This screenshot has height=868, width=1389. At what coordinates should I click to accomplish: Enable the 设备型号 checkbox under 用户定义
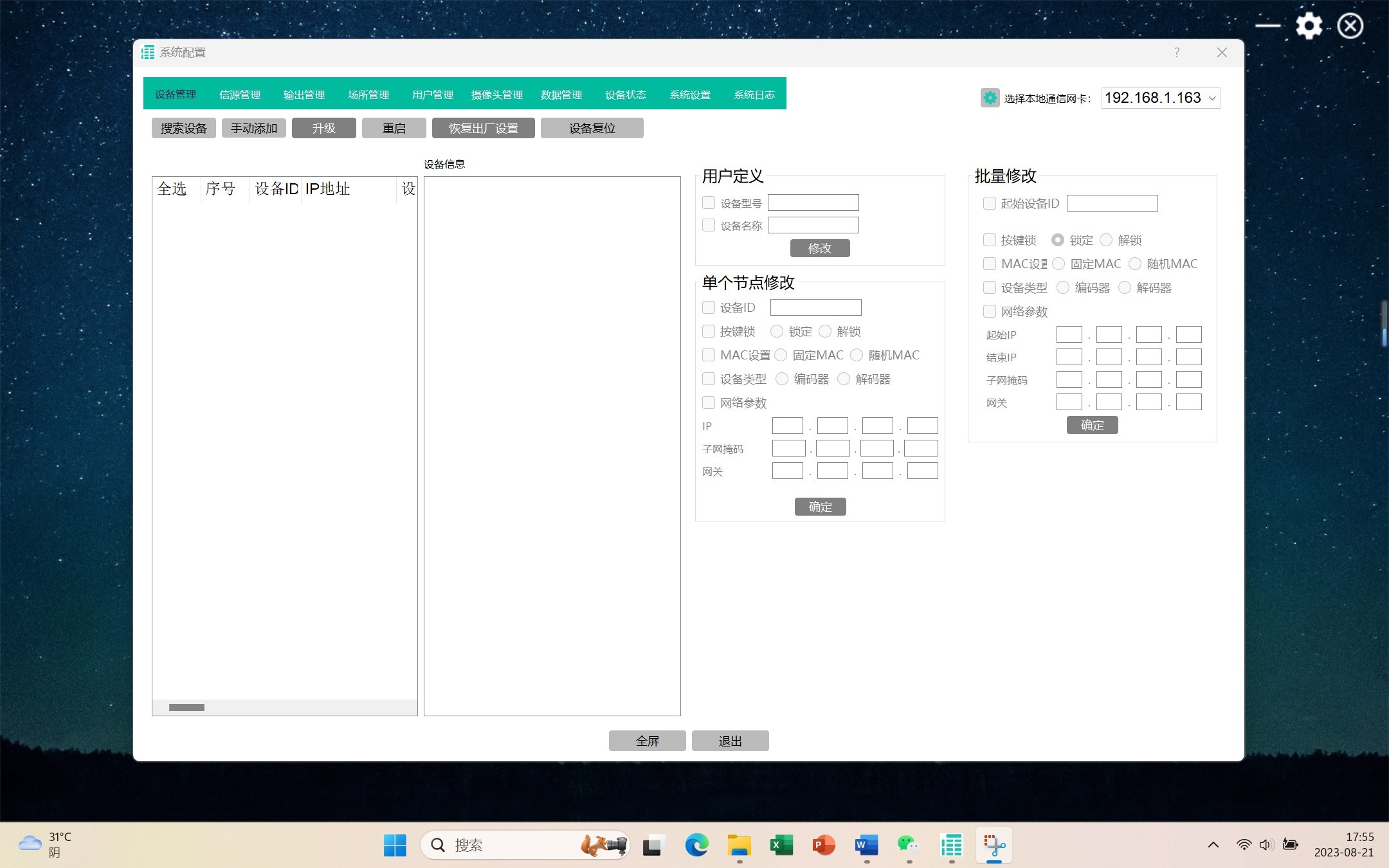click(x=709, y=203)
